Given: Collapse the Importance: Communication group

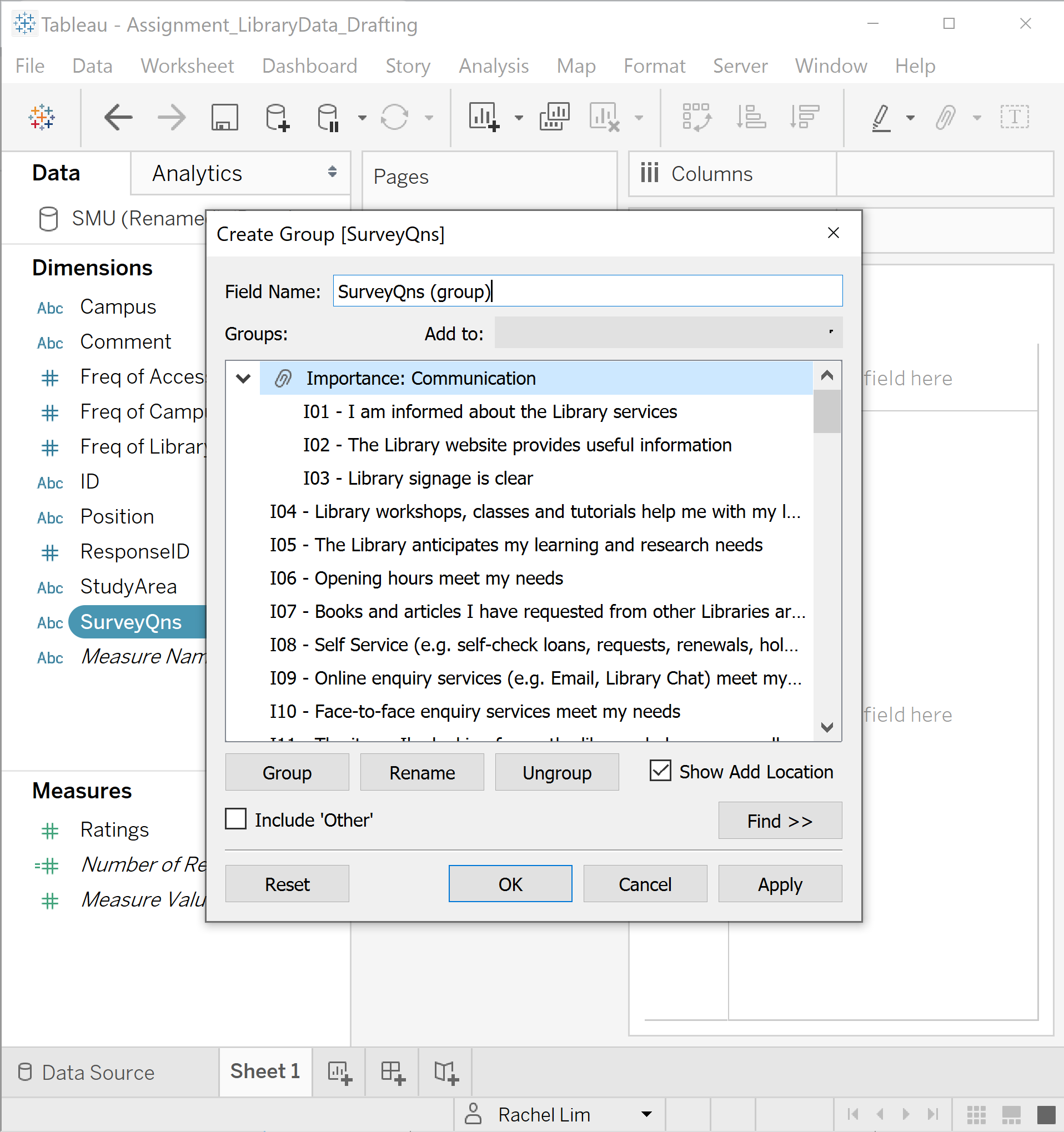Looking at the screenshot, I should (x=243, y=378).
